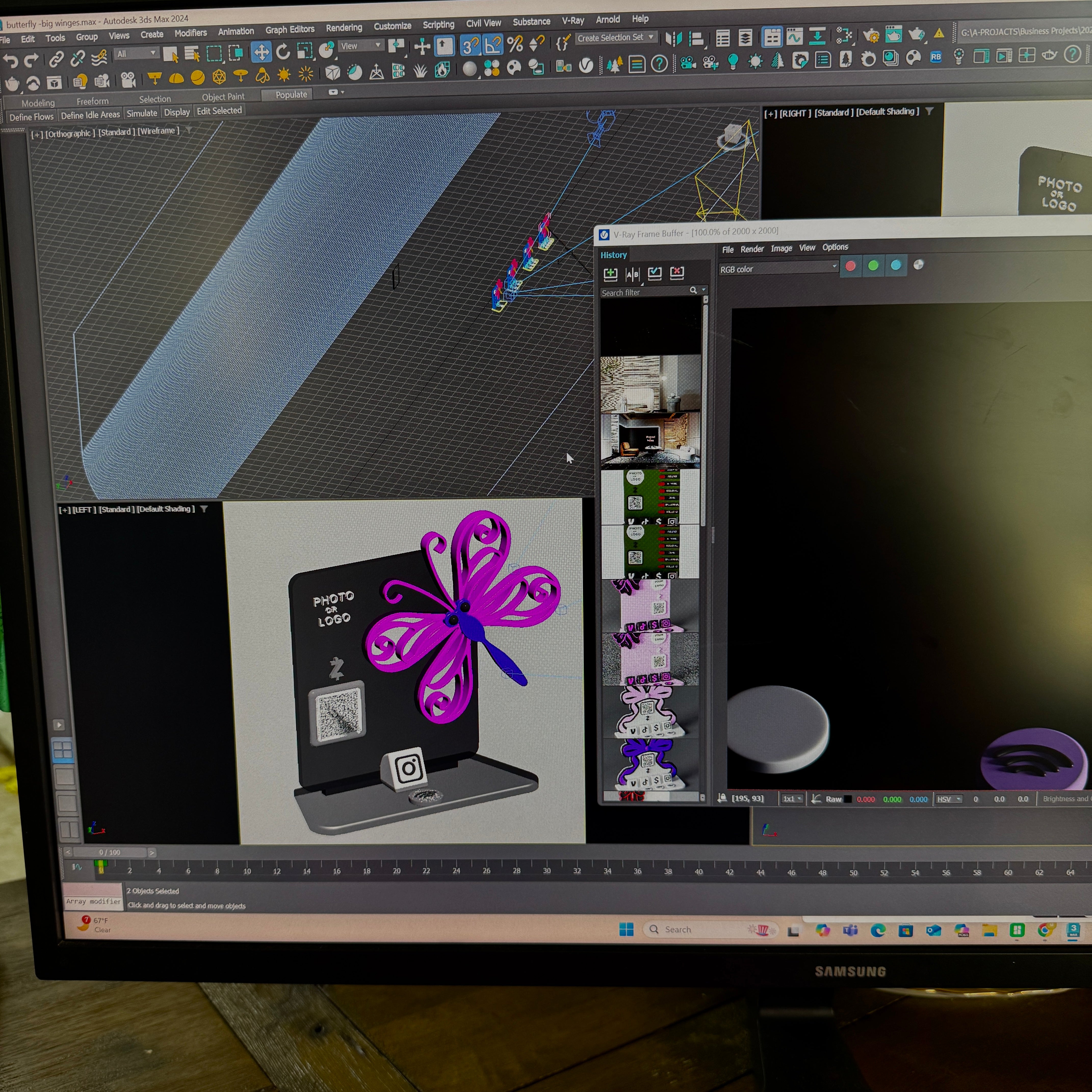Activate the Select and Scale tool
1092x1092 pixels.
(x=305, y=51)
